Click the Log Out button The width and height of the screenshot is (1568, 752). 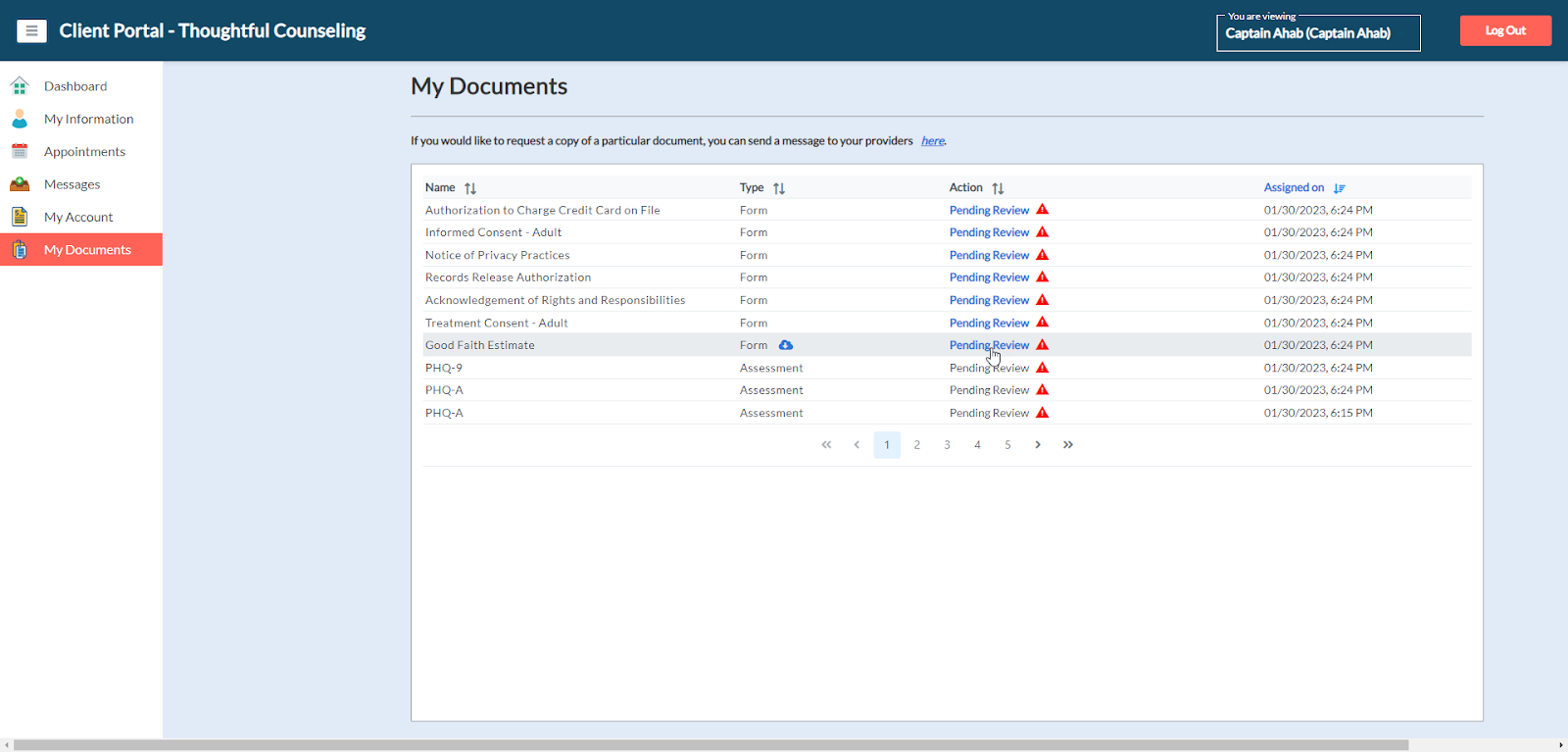tap(1505, 30)
